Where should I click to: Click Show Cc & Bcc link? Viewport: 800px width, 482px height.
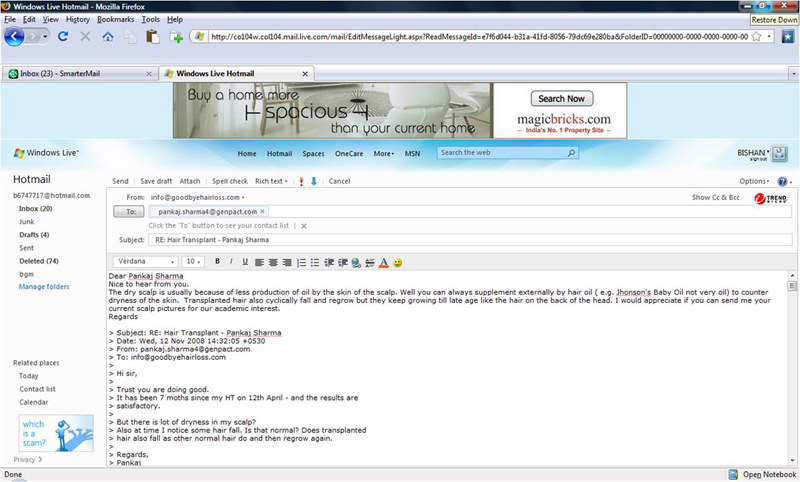click(716, 198)
